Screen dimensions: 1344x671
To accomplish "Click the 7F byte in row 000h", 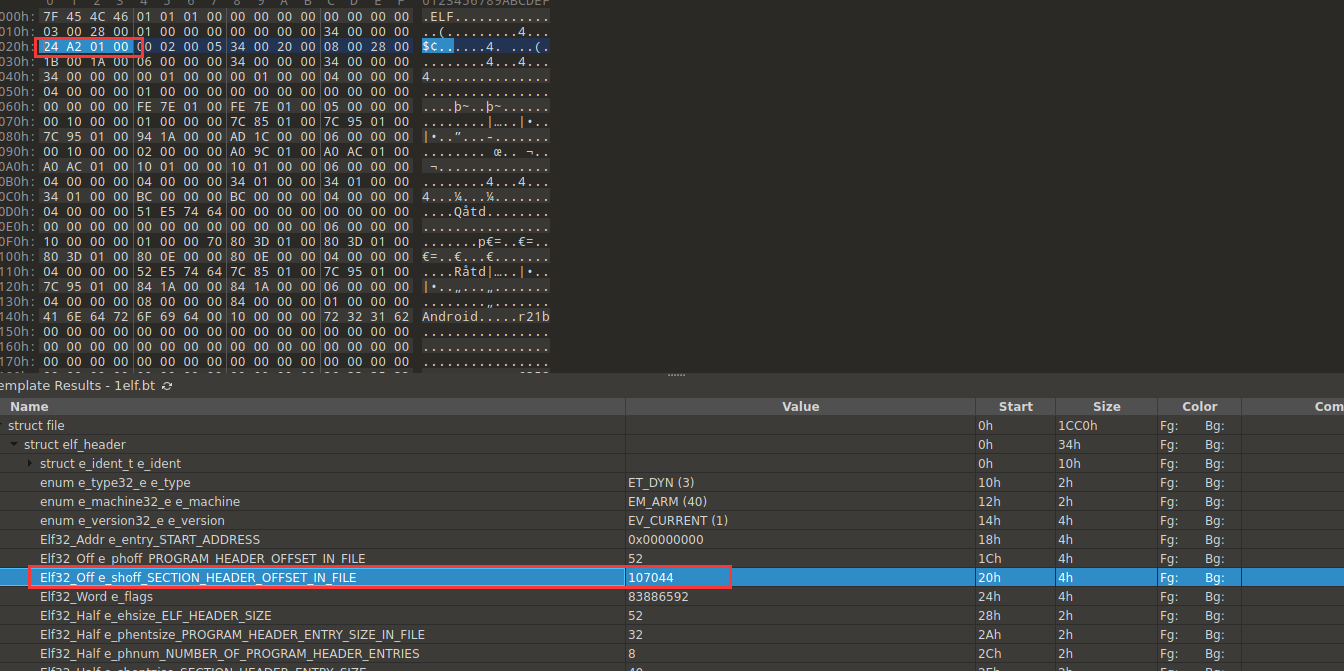I will 50,17.
